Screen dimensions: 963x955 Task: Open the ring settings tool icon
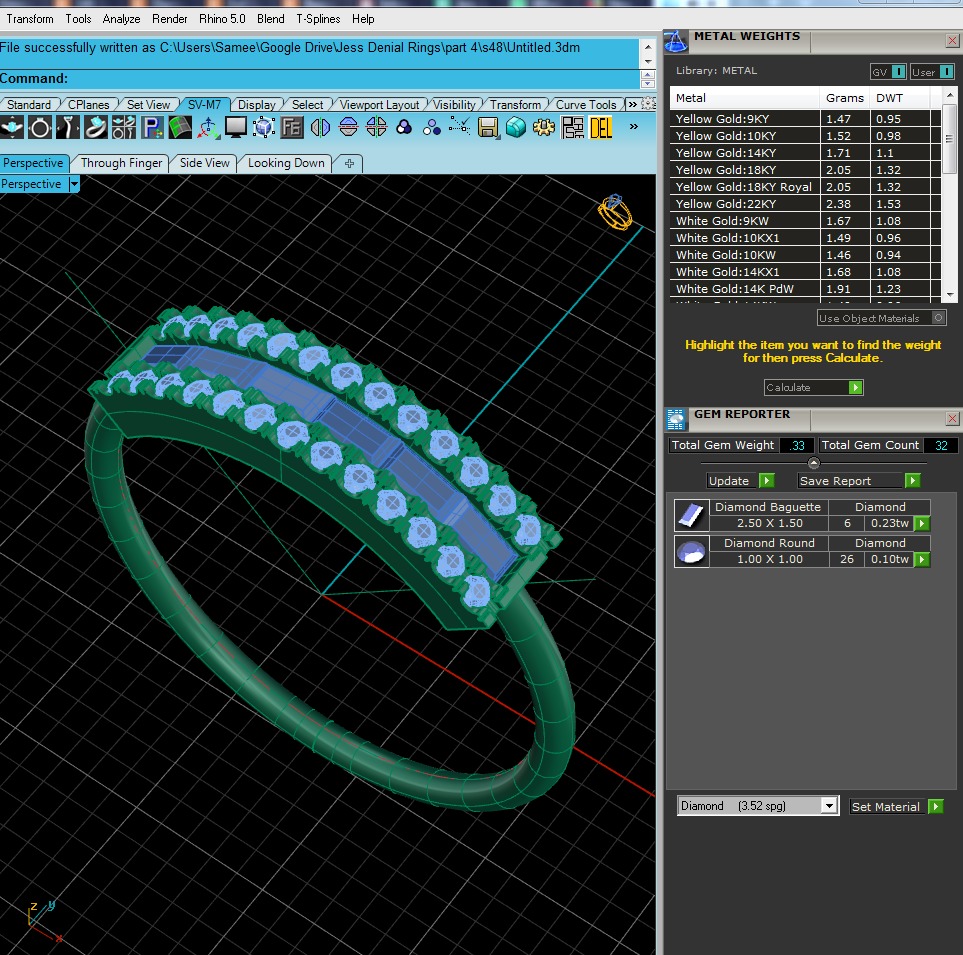[40, 127]
